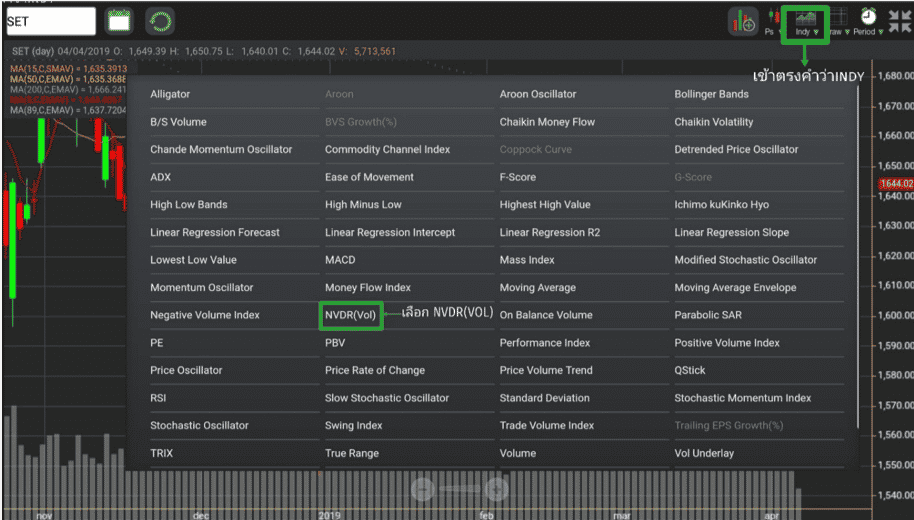The width and height of the screenshot is (914, 520).
Task: Add Commodity Channel Index
Action: [x=387, y=150]
